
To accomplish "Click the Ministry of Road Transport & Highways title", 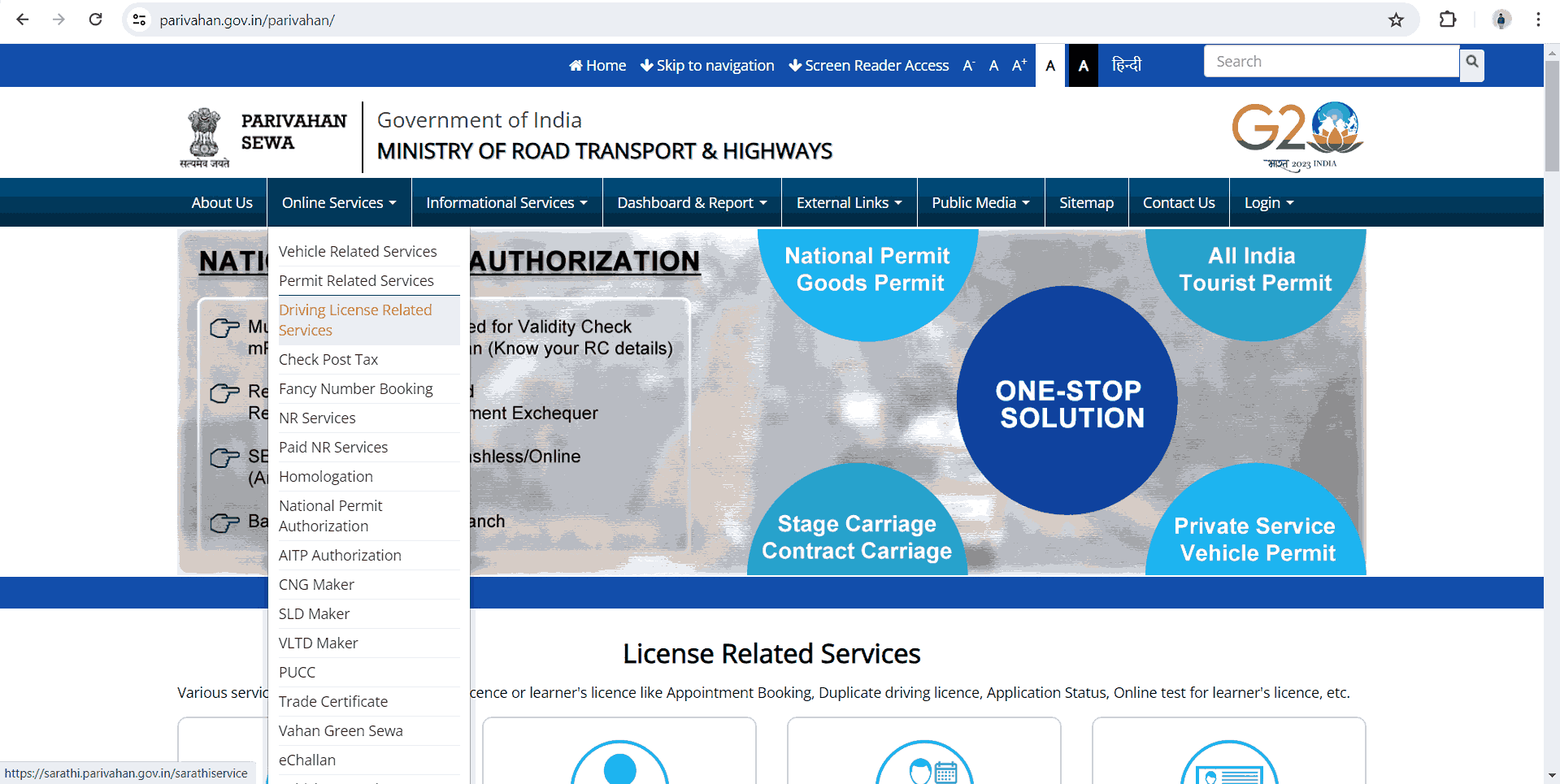I will point(605,152).
